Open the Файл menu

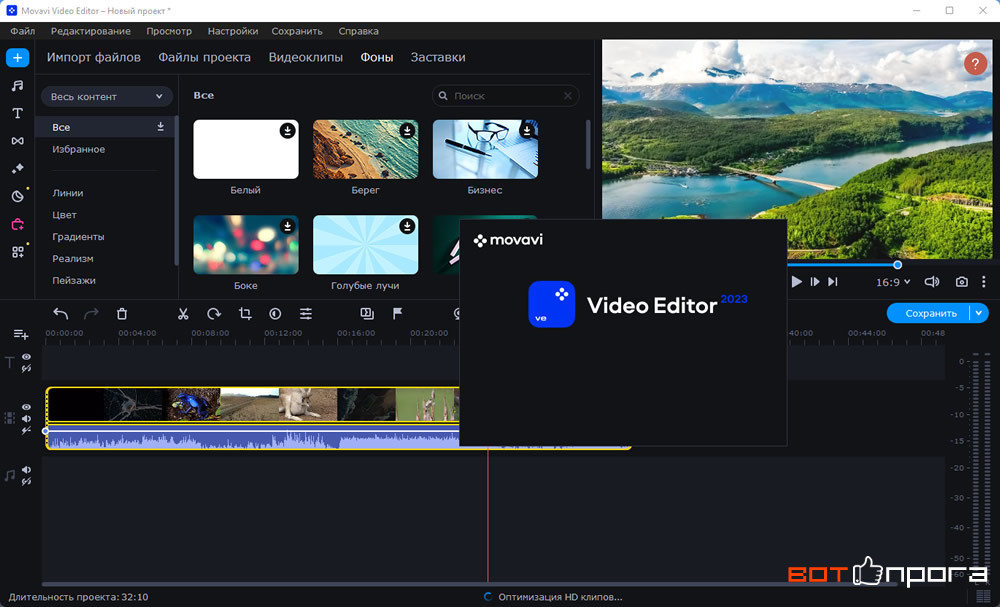click(x=22, y=31)
